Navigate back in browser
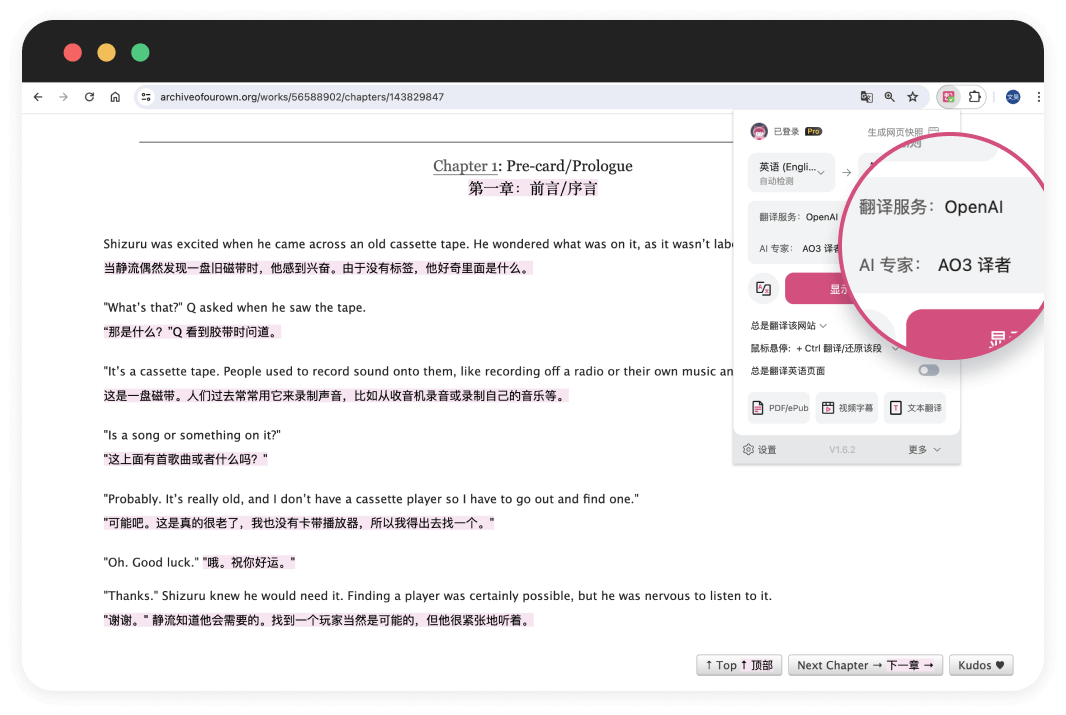The height and width of the screenshot is (715, 1066). coord(38,97)
